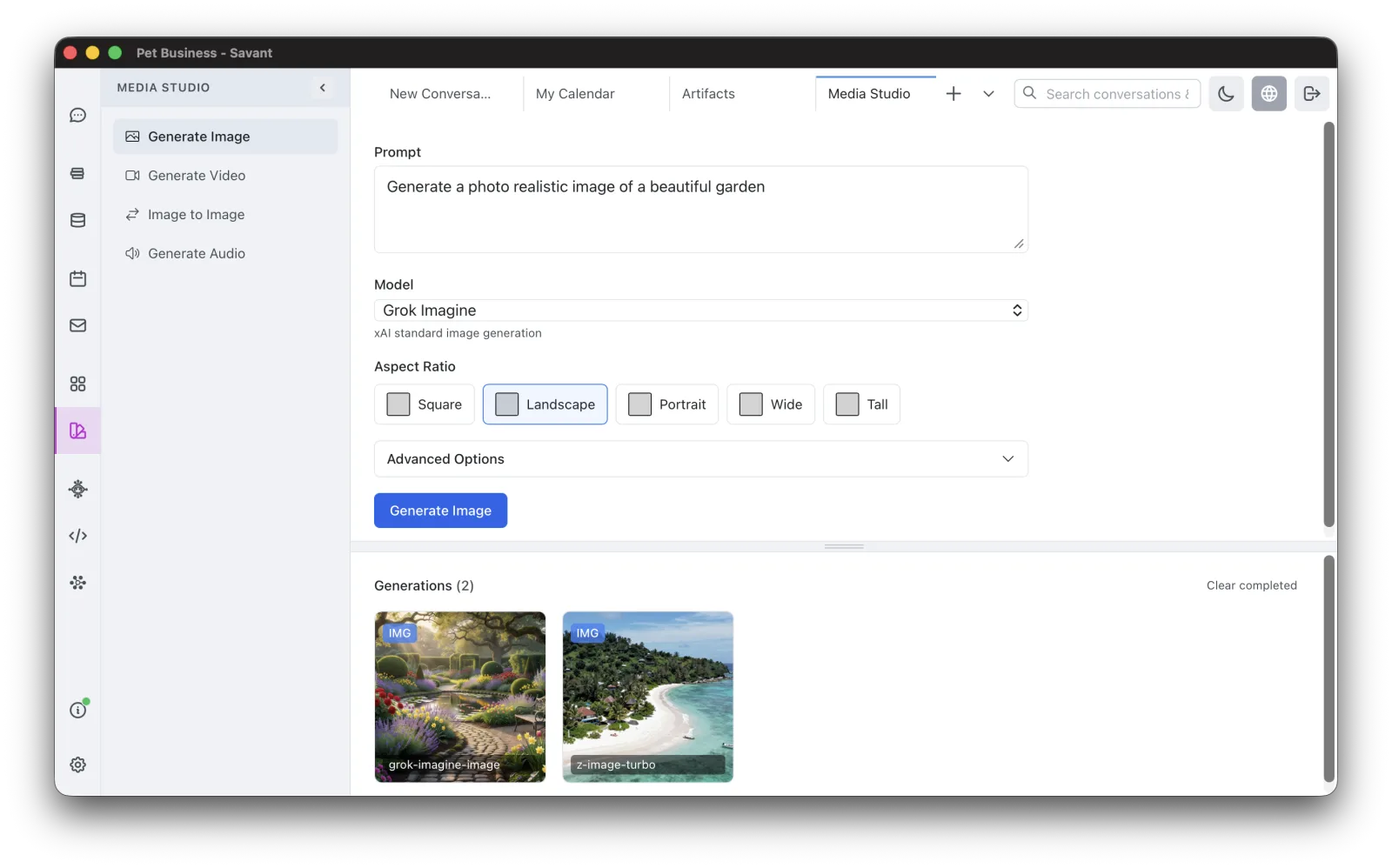Open the code brackets sidebar icon
This screenshot has height=868, width=1392.
(x=77, y=536)
